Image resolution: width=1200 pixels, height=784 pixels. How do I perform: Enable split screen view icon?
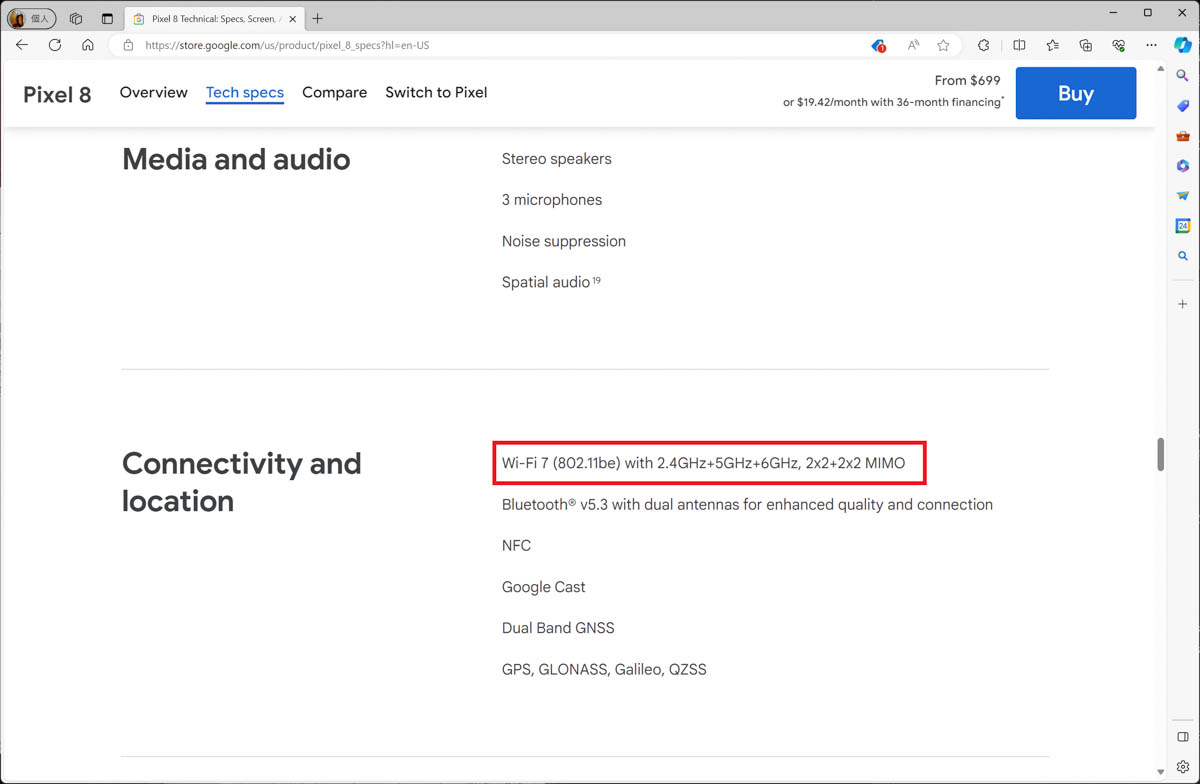click(x=1019, y=45)
